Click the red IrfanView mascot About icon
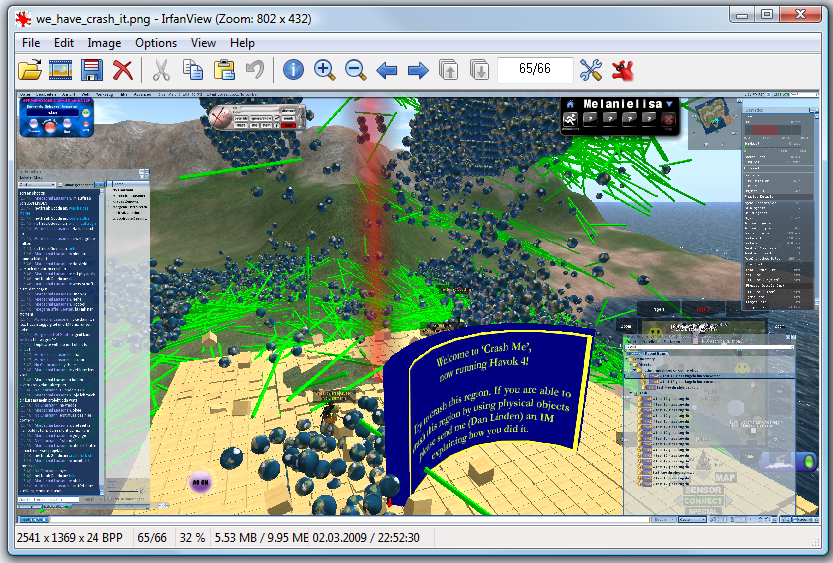Viewport: 833px width, 563px height. click(623, 70)
